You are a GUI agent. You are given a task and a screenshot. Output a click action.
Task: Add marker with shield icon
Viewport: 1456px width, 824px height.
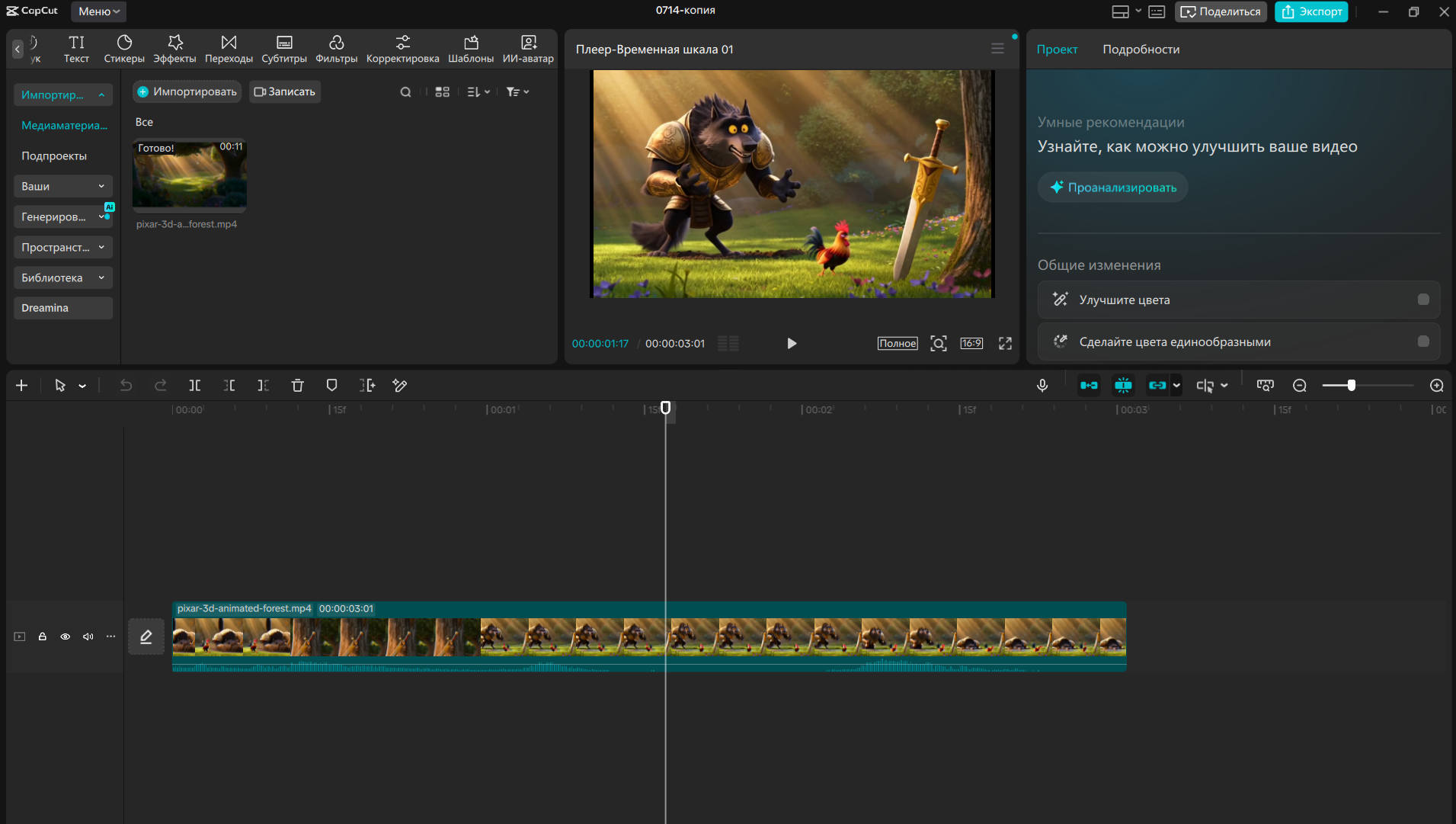(331, 386)
